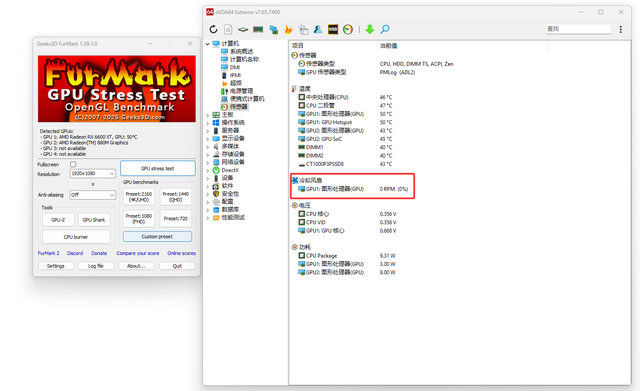Start the GPU stress test button

158,168
